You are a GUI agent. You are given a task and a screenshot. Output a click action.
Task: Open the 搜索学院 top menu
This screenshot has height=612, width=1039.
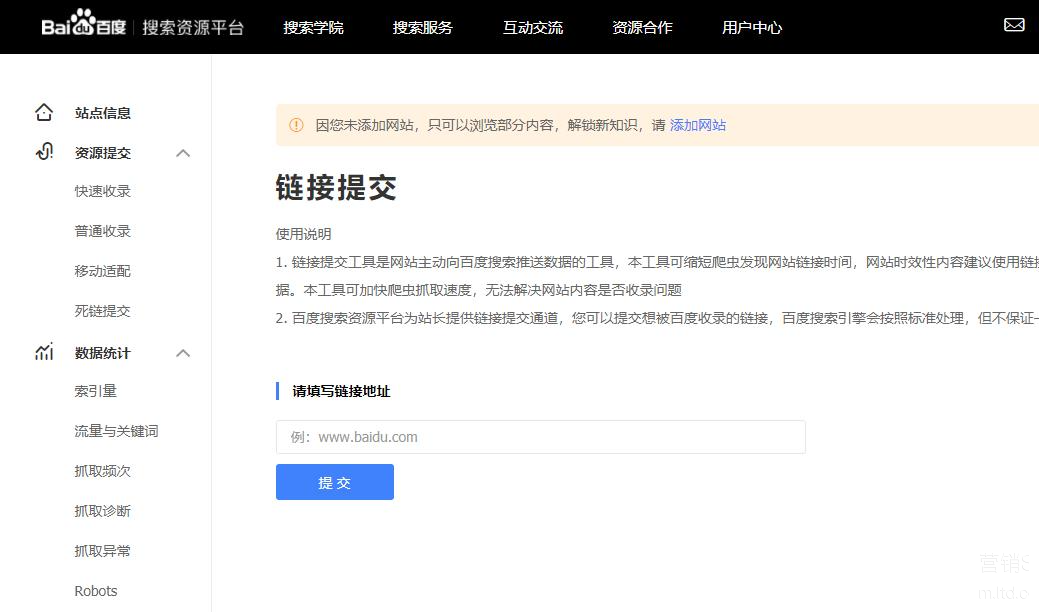tap(313, 27)
